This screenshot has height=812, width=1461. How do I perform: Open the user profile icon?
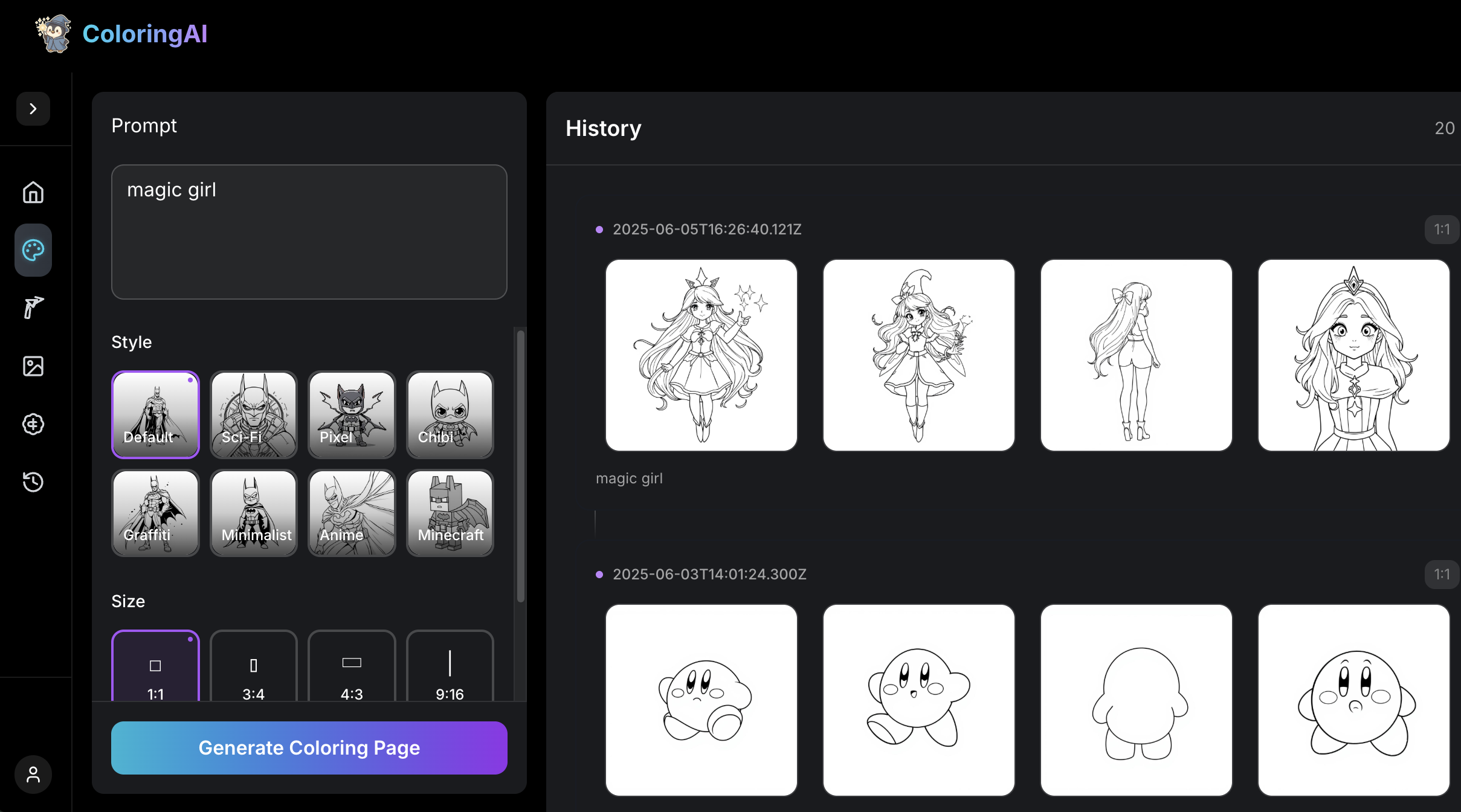coord(33,775)
